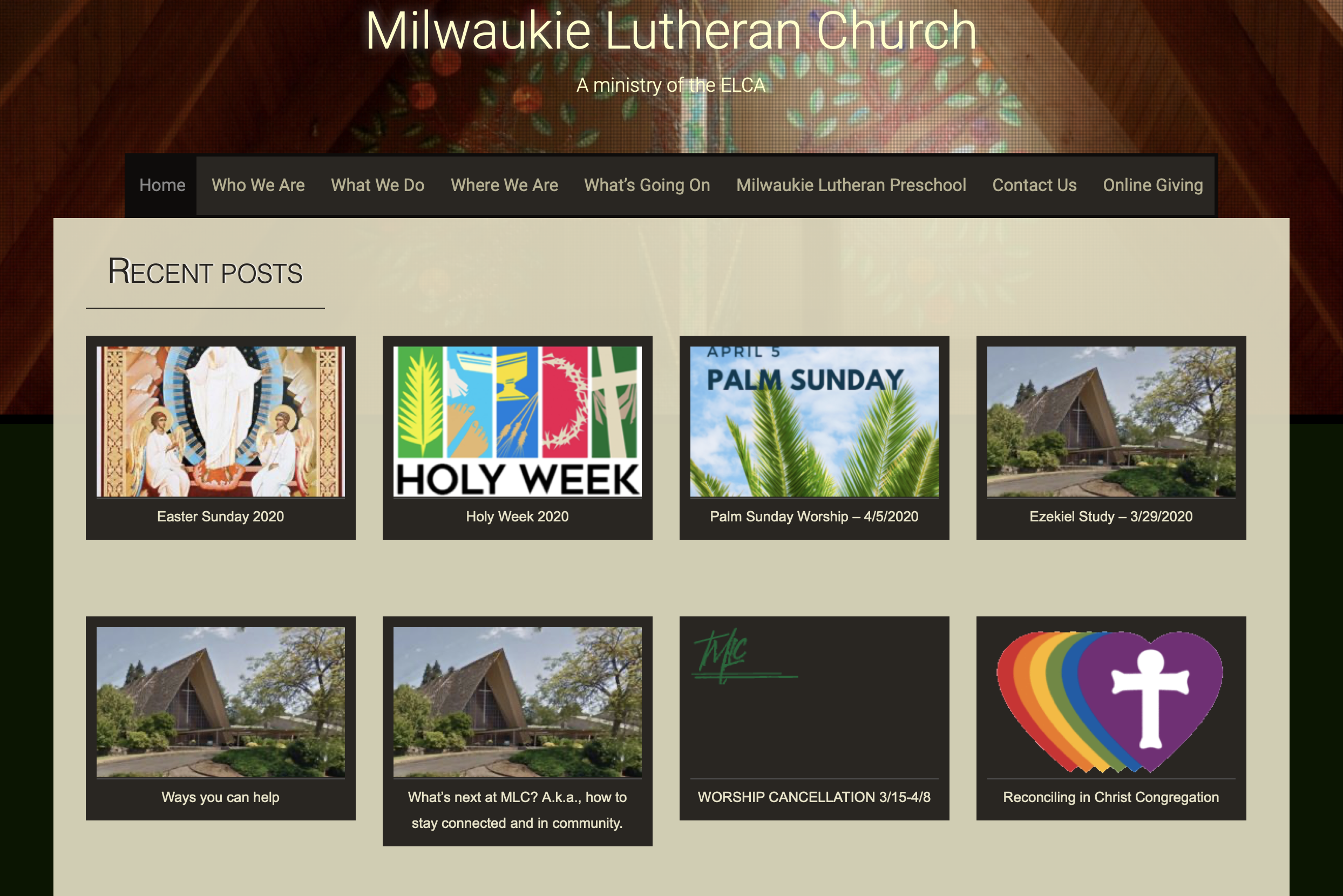Image resolution: width=1343 pixels, height=896 pixels.
Task: Click the Ezekiel Study church photo
Action: click(1111, 421)
